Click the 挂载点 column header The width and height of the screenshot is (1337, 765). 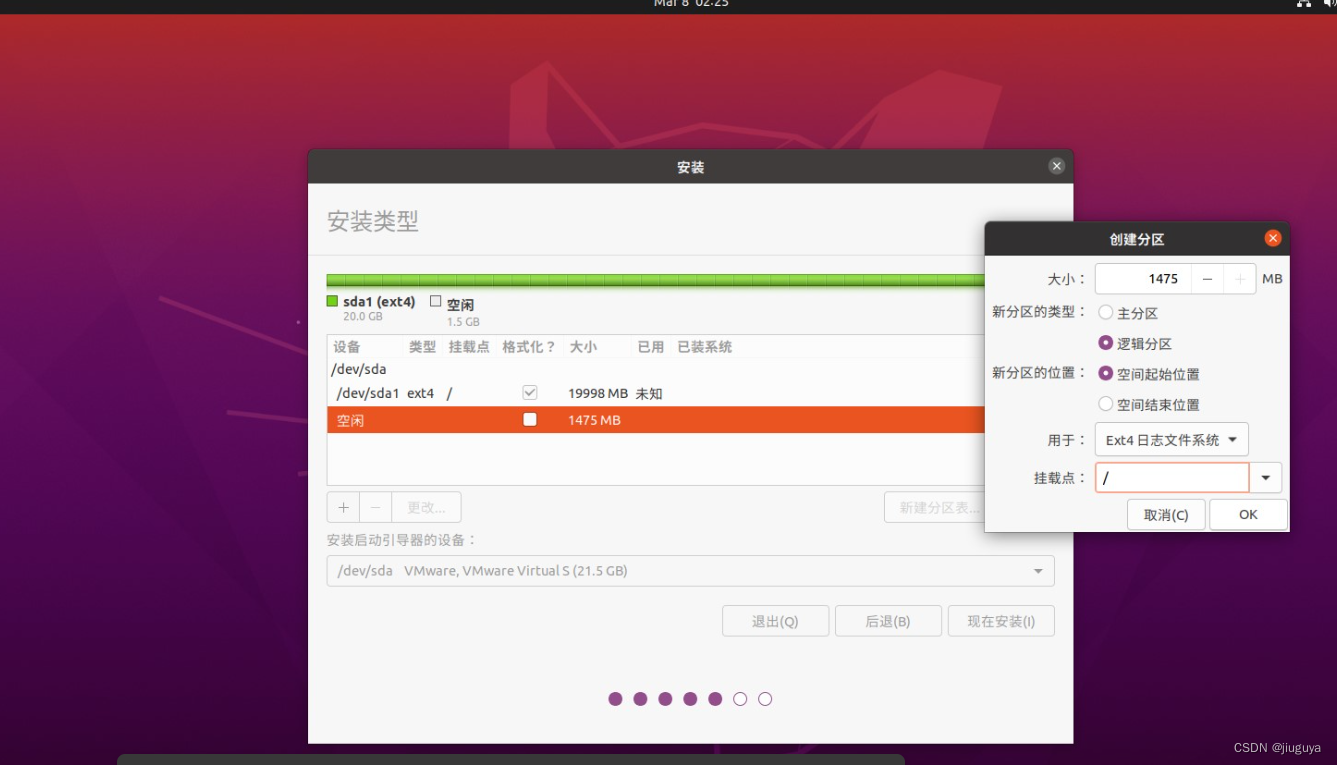tap(469, 347)
